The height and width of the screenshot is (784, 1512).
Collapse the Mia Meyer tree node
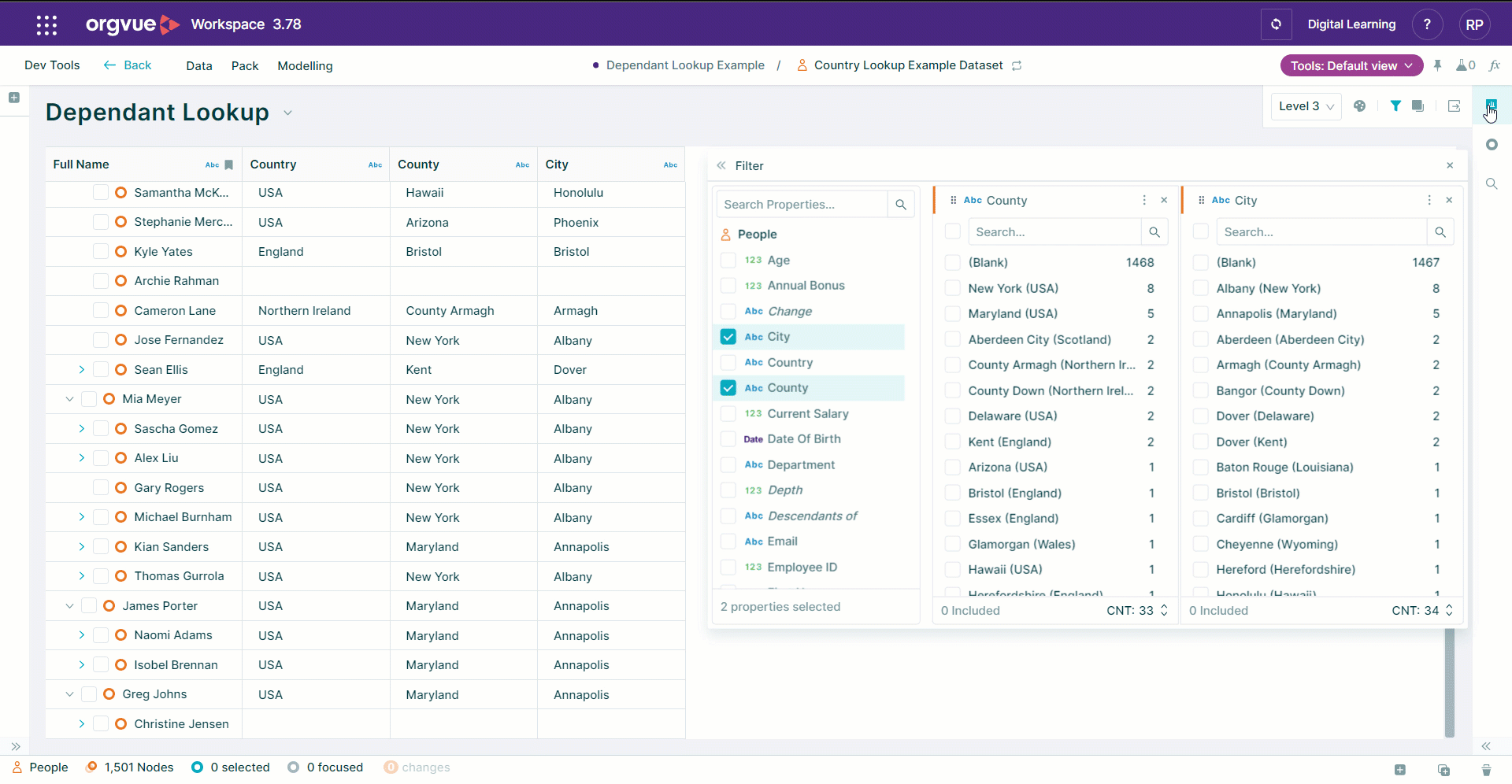[x=69, y=399]
